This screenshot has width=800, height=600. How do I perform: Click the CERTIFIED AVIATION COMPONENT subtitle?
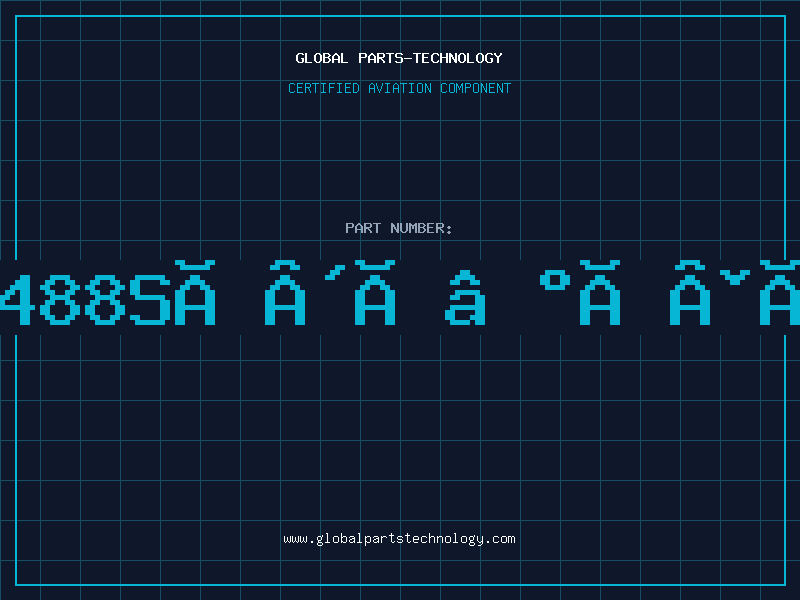[x=399, y=88]
